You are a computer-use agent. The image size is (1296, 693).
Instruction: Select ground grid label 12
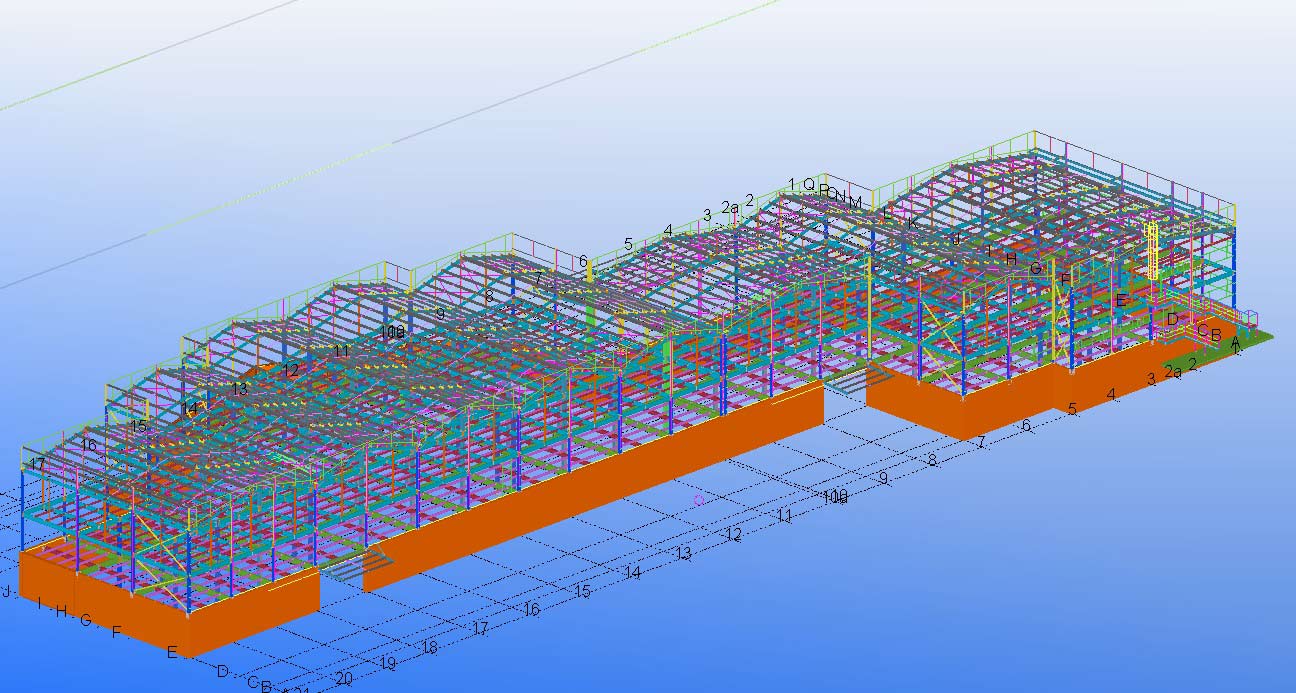(734, 535)
